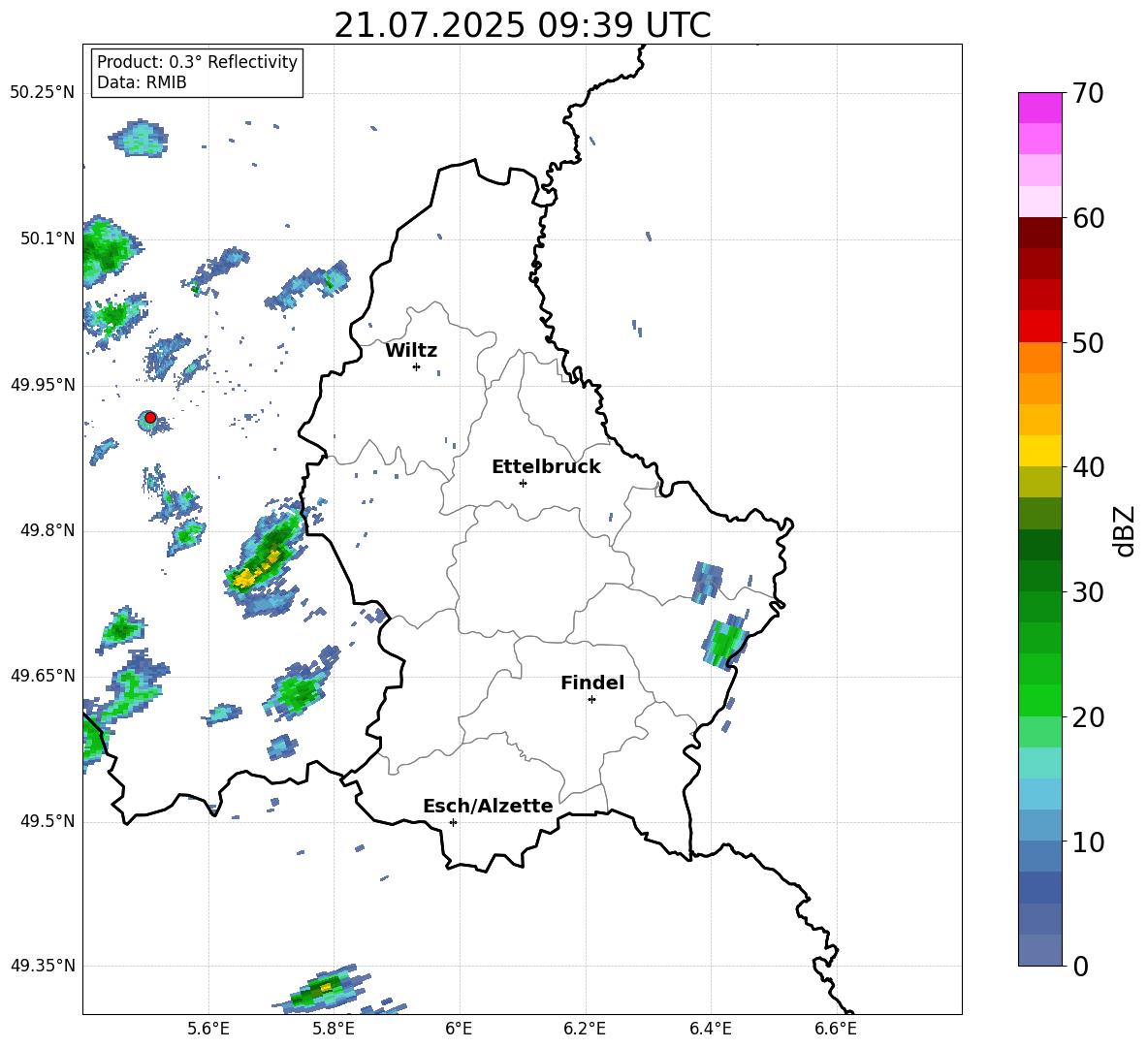Click the radar echo at the bottom near 5.8°E
The width and height of the screenshot is (1148, 1048).
tap(322, 990)
